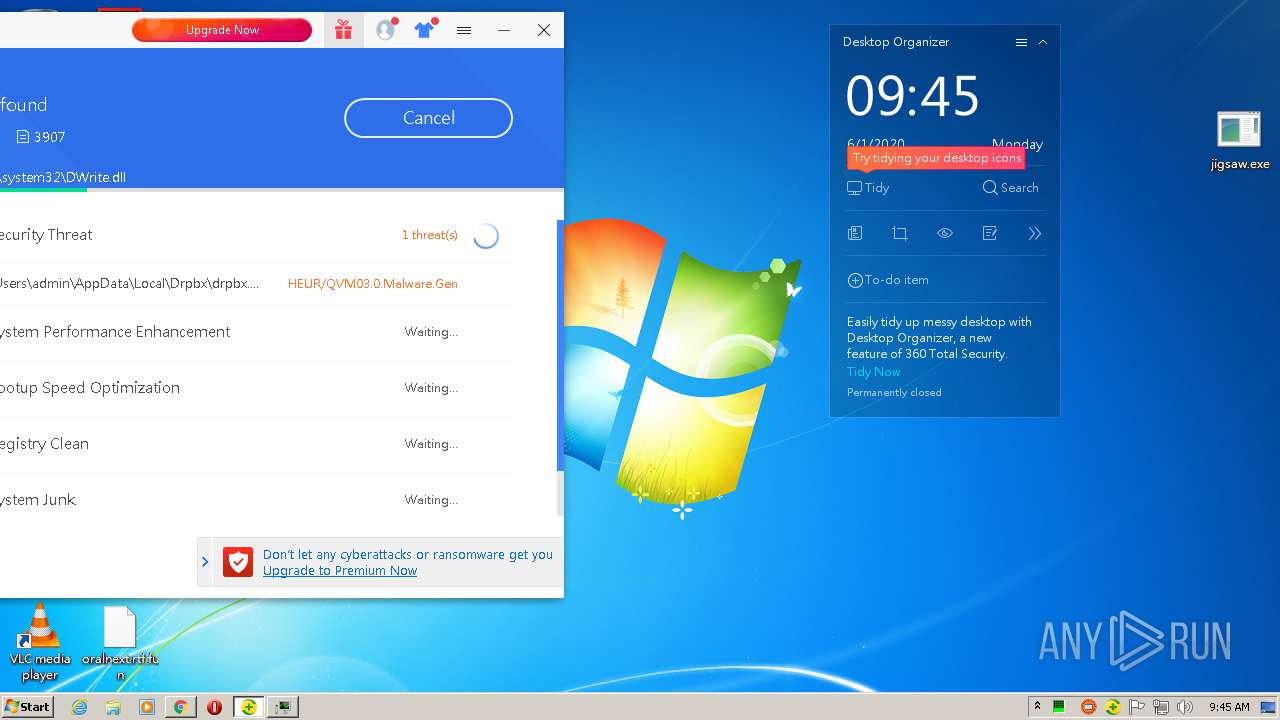
Task: Open the Windows Start menu
Action: (x=28, y=707)
